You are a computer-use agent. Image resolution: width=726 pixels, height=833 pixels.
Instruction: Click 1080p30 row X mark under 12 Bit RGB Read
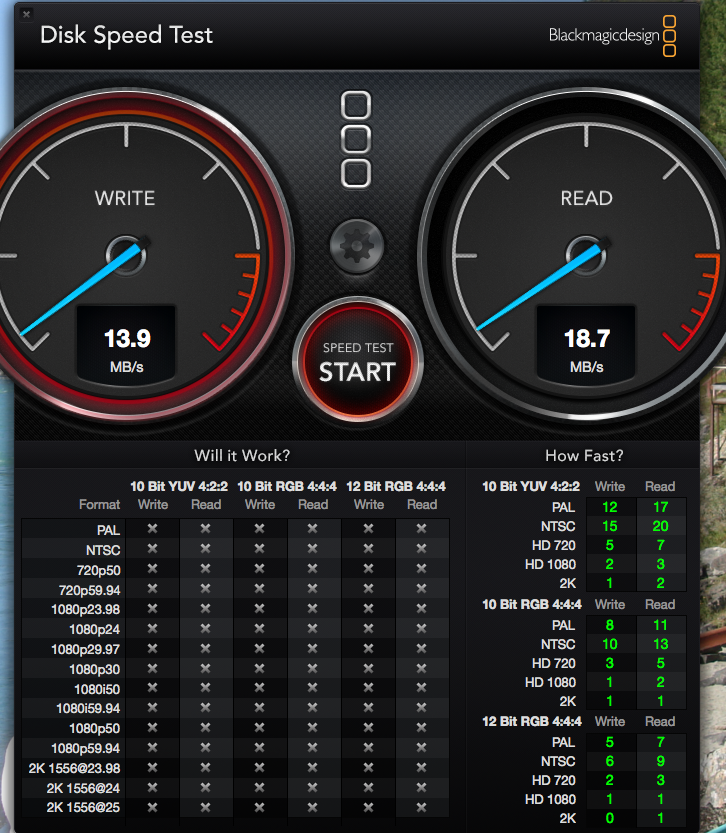pyautogui.click(x=422, y=669)
